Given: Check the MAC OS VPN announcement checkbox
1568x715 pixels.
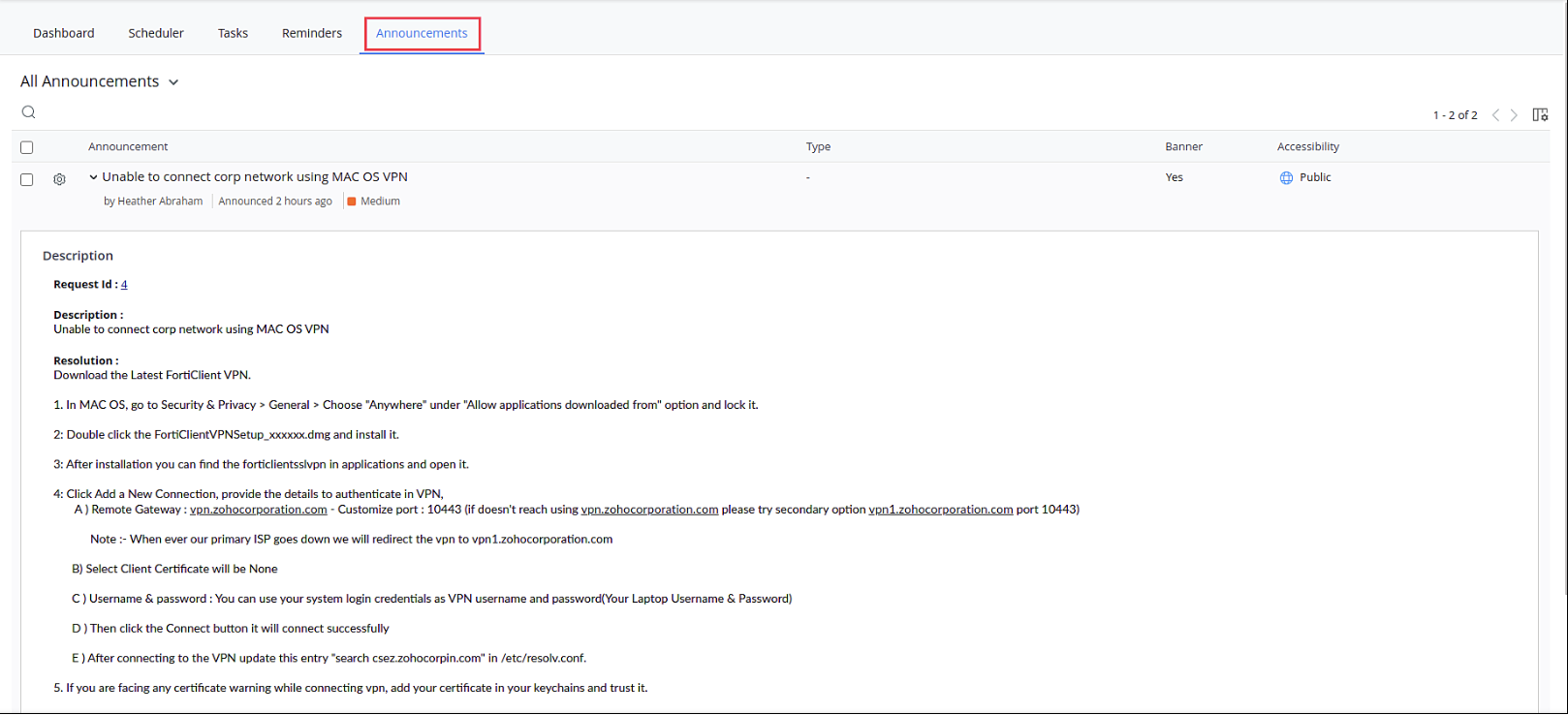Looking at the screenshot, I should (27, 179).
